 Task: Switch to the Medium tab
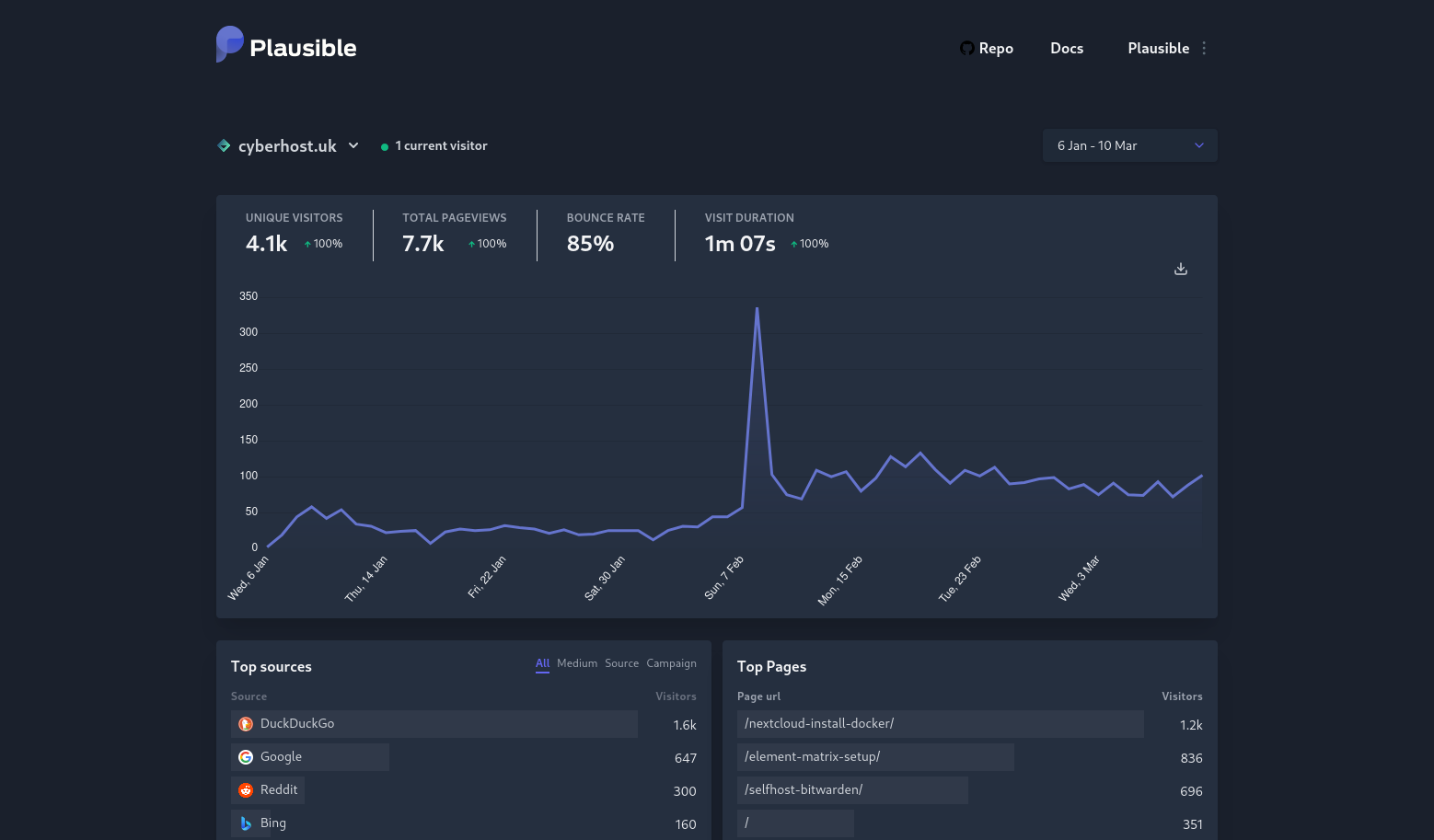point(577,663)
